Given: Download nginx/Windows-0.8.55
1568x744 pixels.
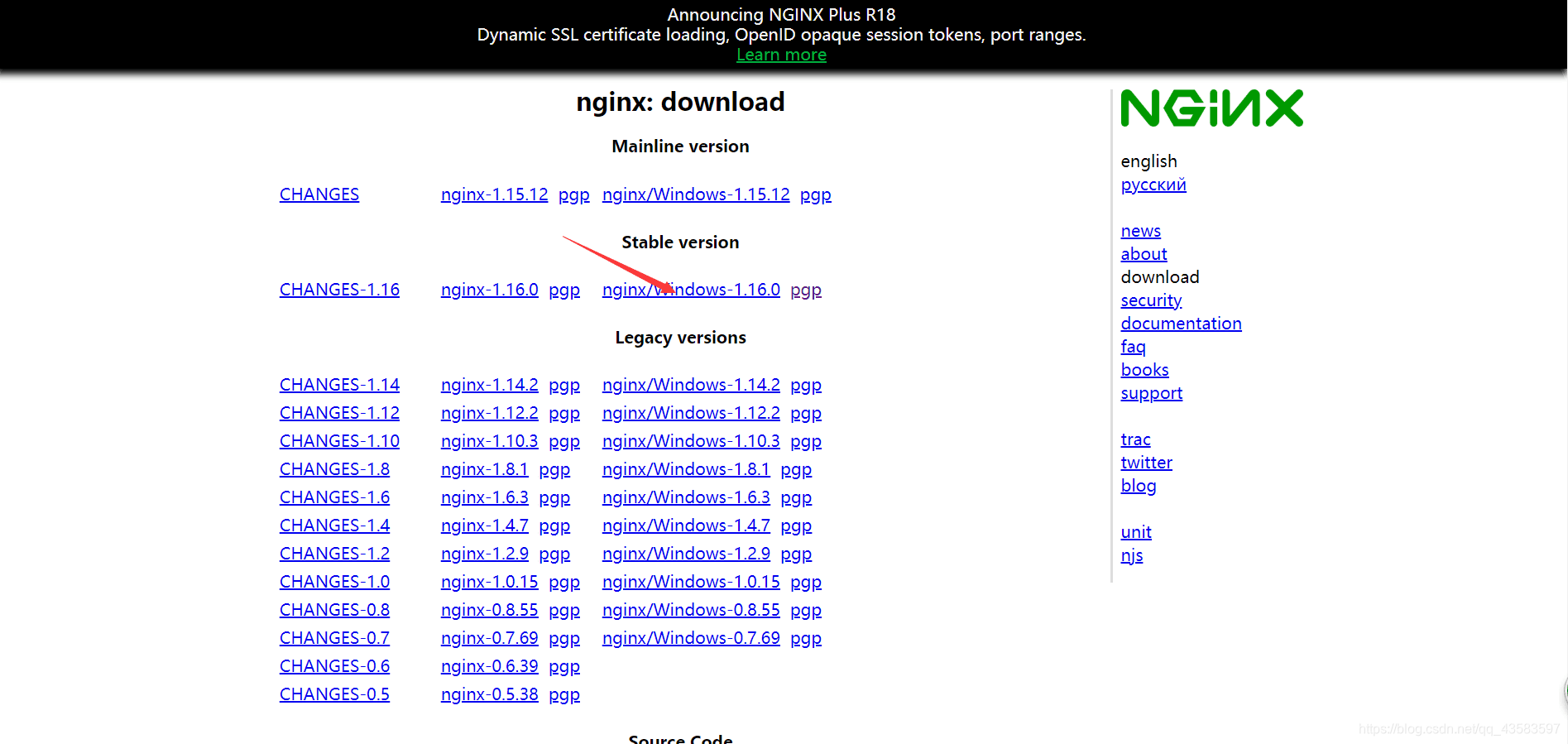Looking at the screenshot, I should (691, 610).
